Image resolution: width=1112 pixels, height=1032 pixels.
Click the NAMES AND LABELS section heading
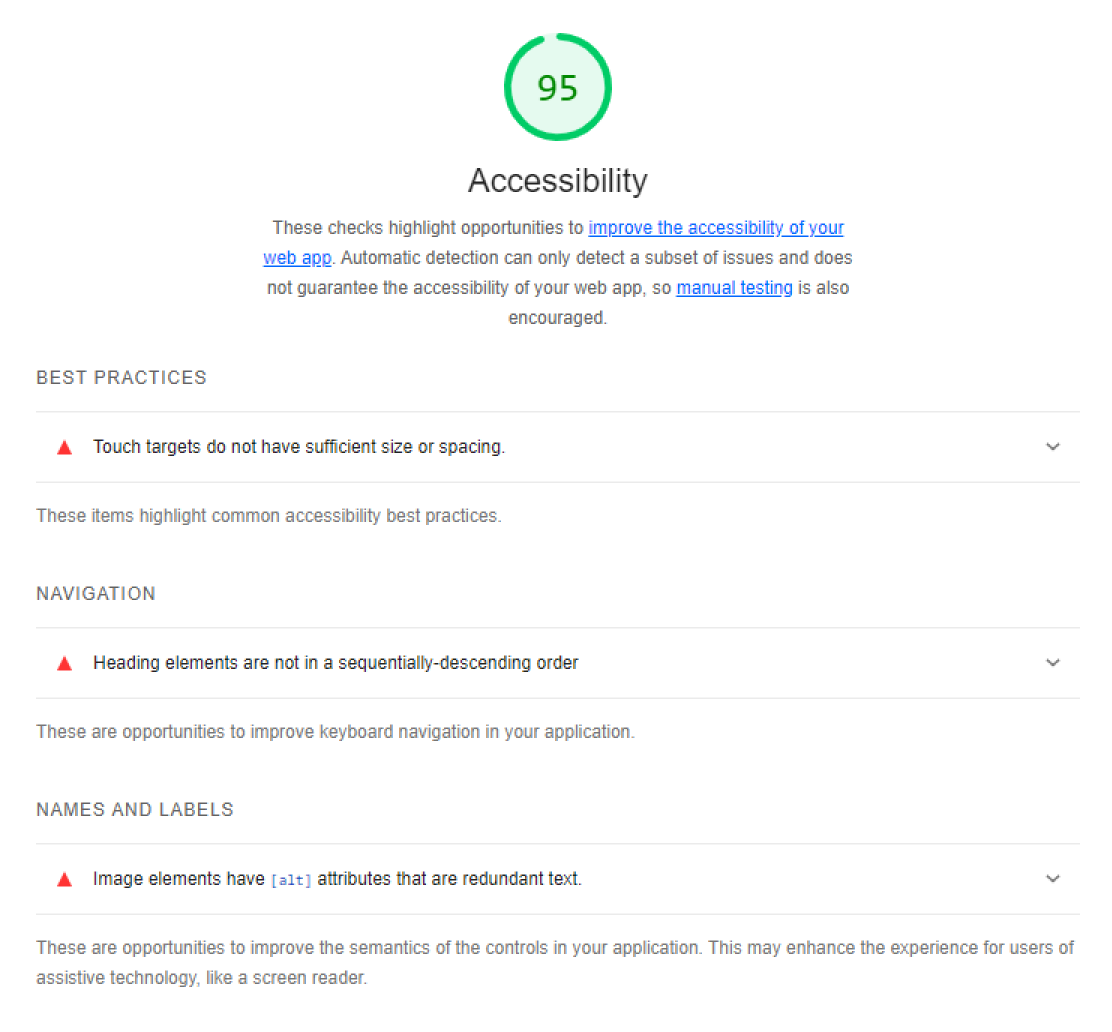135,810
